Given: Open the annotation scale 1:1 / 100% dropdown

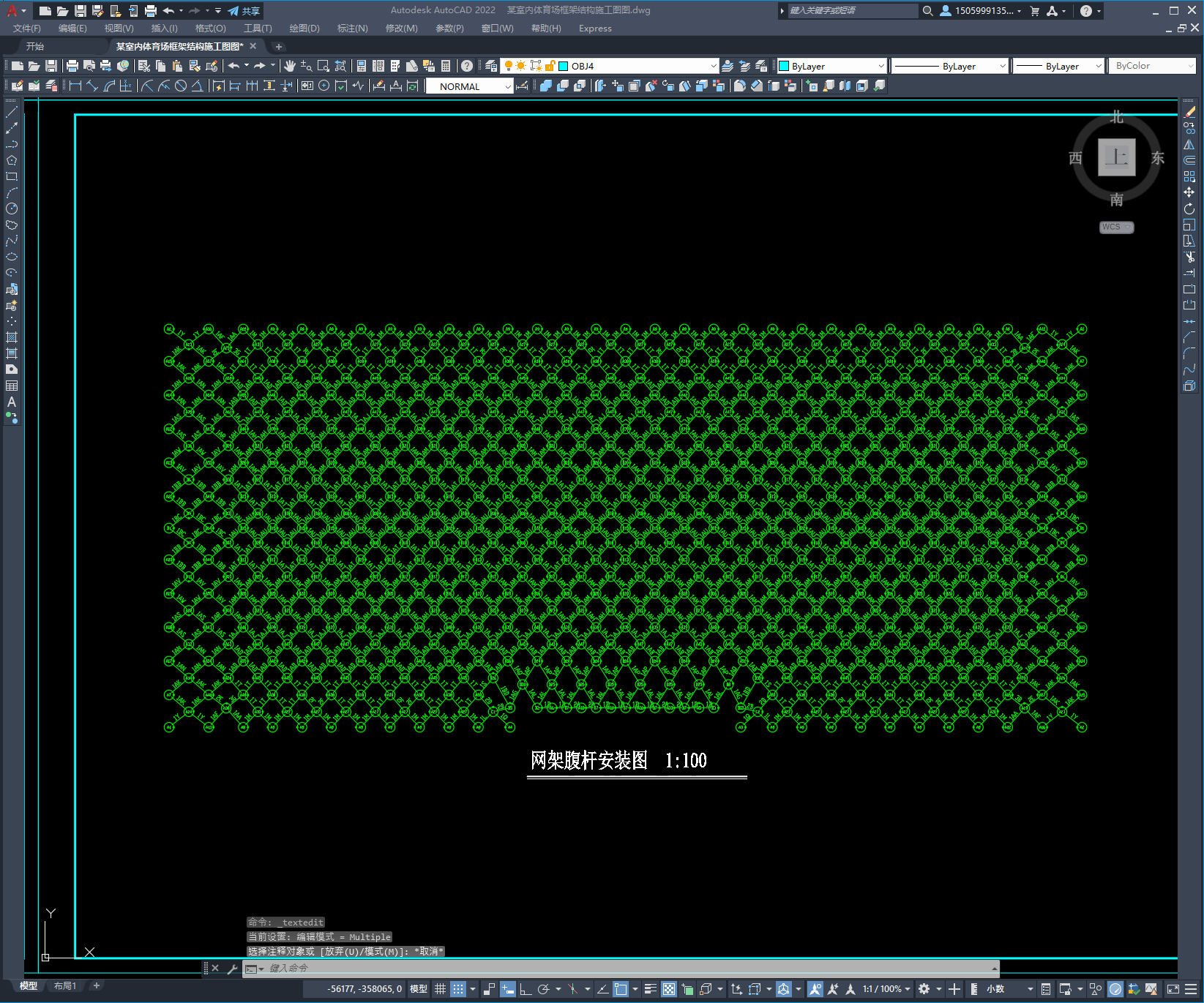Looking at the screenshot, I should pyautogui.click(x=886, y=989).
